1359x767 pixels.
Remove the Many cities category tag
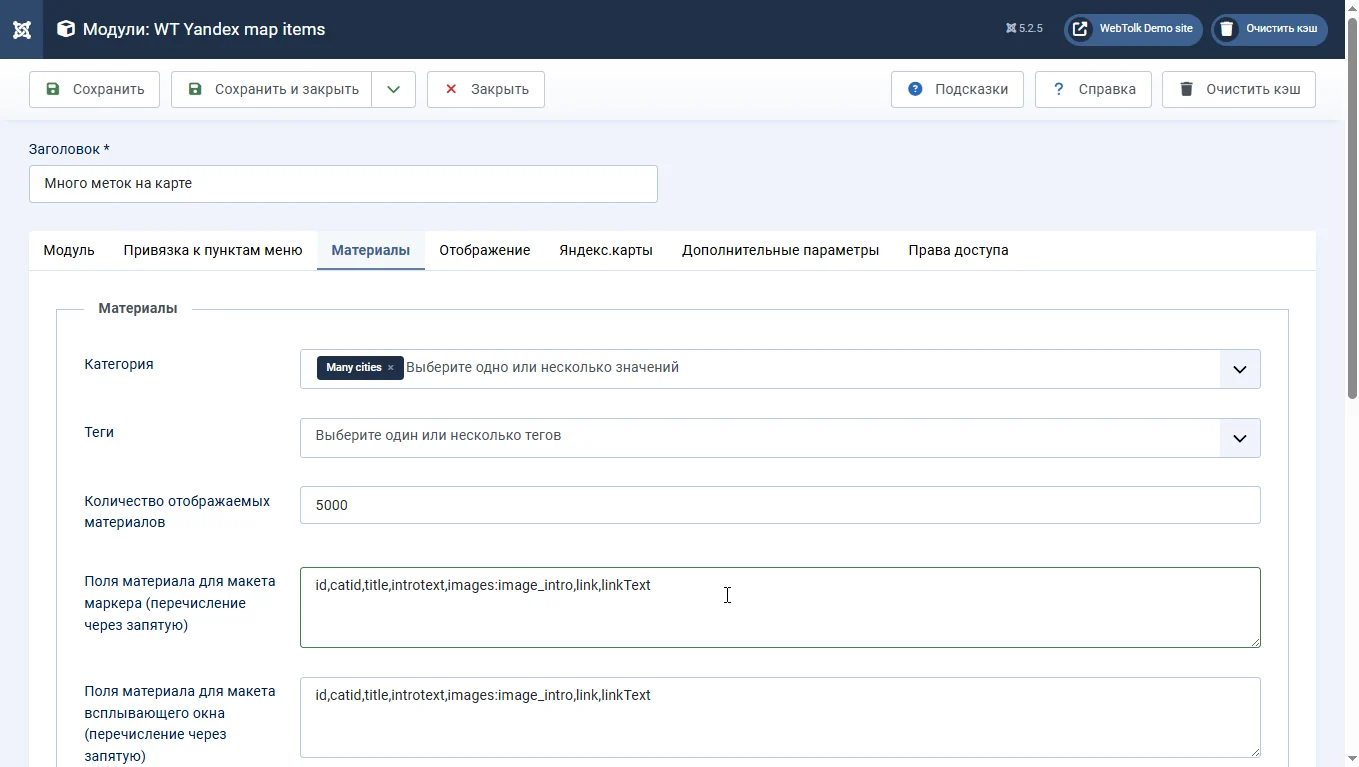coord(391,368)
